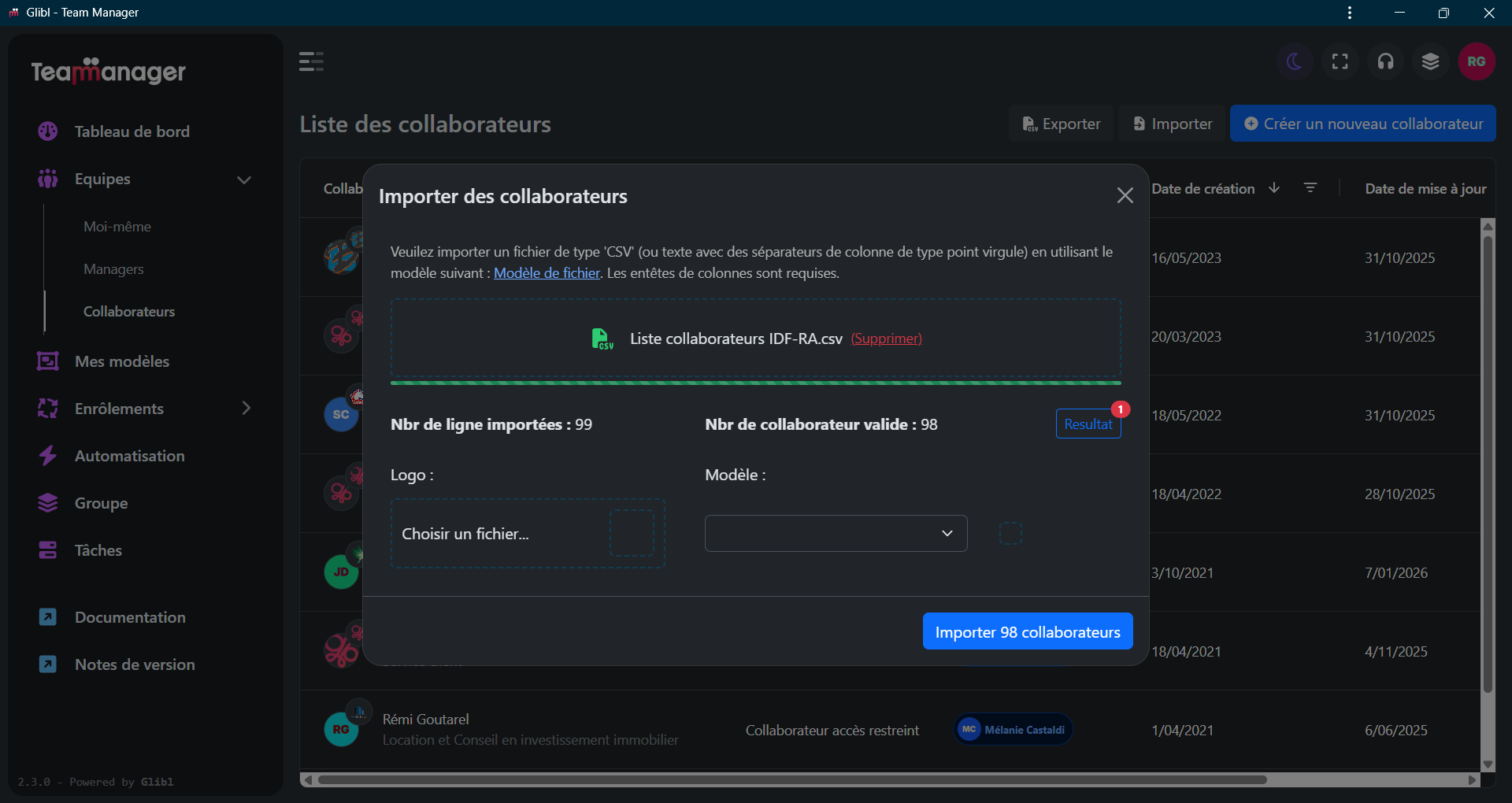Click the Resultat button with badge
1512x803 pixels.
coord(1088,424)
